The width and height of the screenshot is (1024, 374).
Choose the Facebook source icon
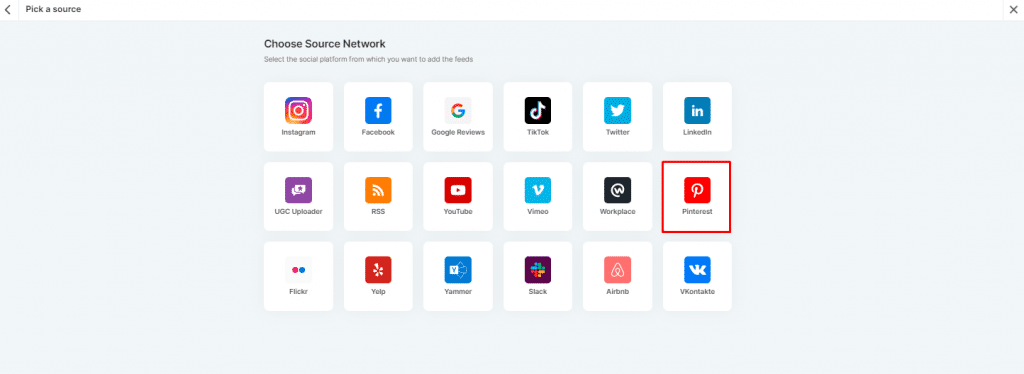pyautogui.click(x=378, y=110)
